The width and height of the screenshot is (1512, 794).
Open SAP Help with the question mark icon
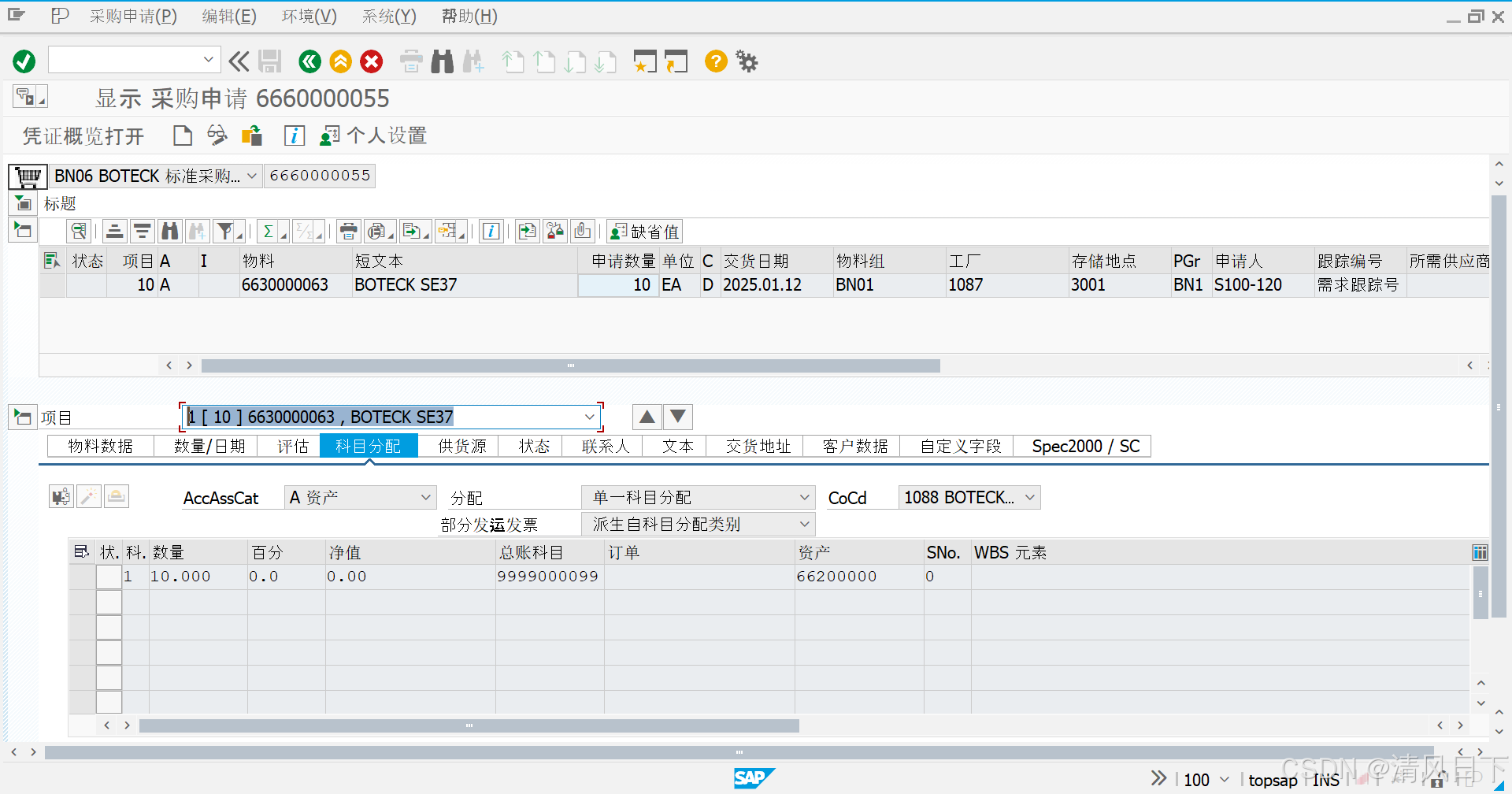(715, 61)
